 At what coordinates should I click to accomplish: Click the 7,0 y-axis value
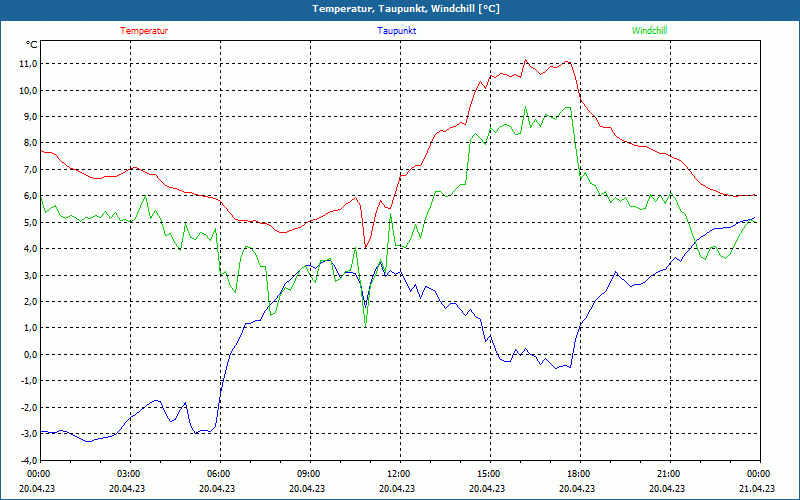click(x=30, y=169)
